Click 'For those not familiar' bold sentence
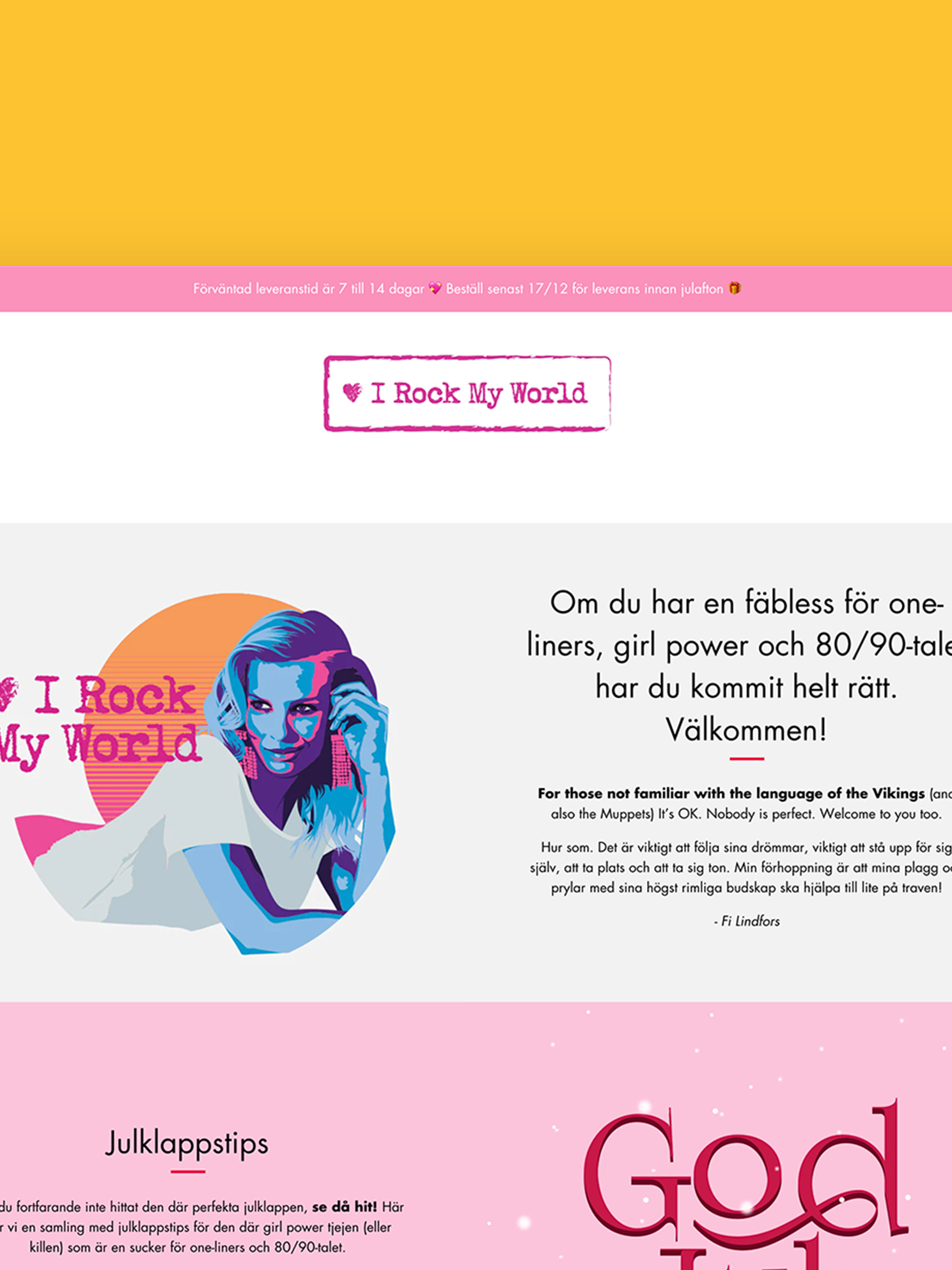Viewport: 952px width, 1270px height. coord(731,793)
